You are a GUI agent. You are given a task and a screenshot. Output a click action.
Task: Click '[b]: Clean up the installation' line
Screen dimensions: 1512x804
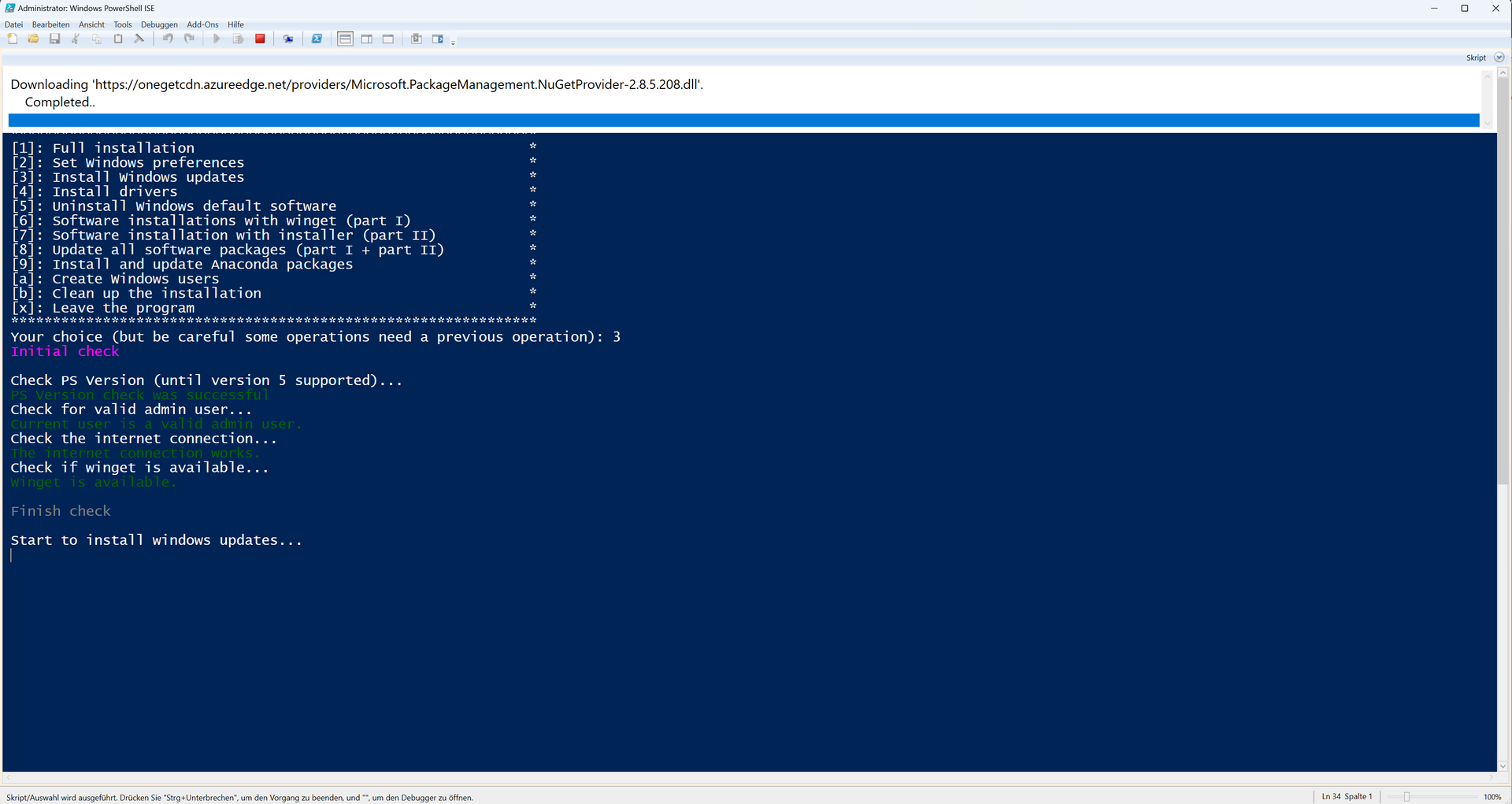(136, 294)
